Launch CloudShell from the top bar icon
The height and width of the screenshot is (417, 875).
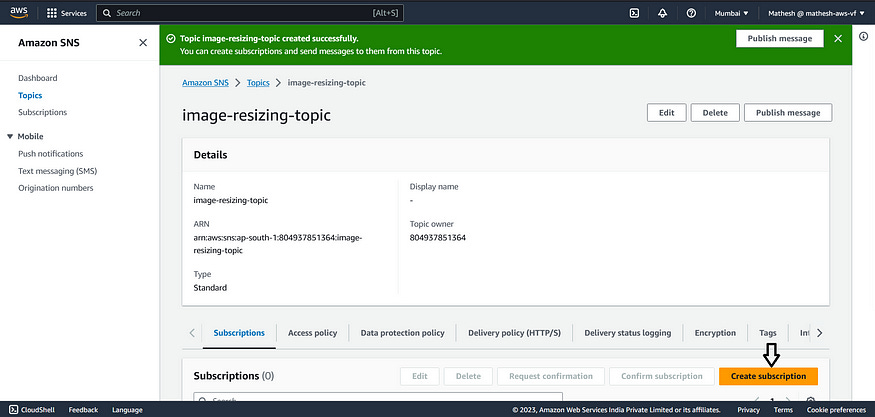[x=634, y=13]
